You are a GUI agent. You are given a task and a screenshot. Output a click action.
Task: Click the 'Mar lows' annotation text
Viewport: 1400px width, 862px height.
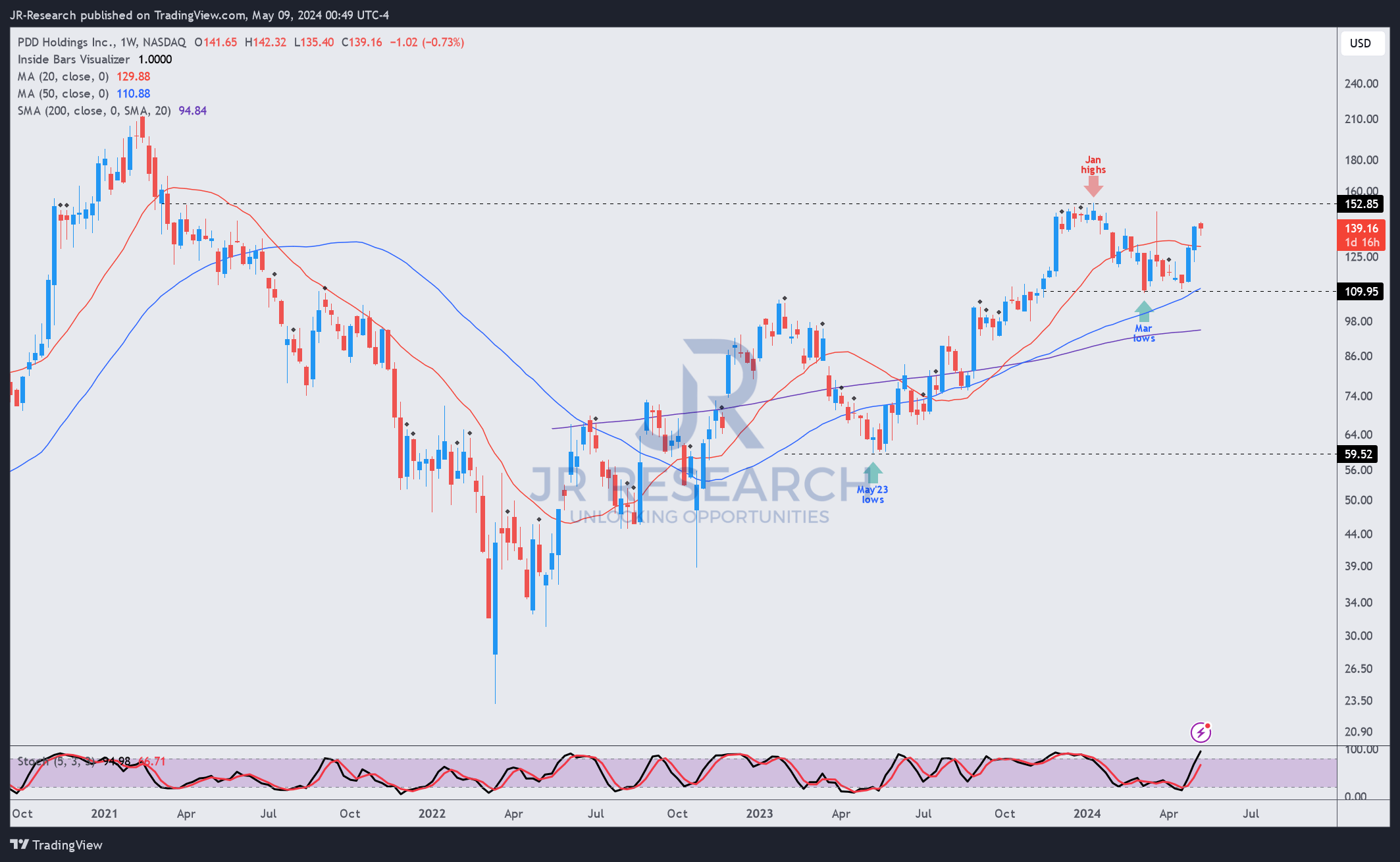1143,333
